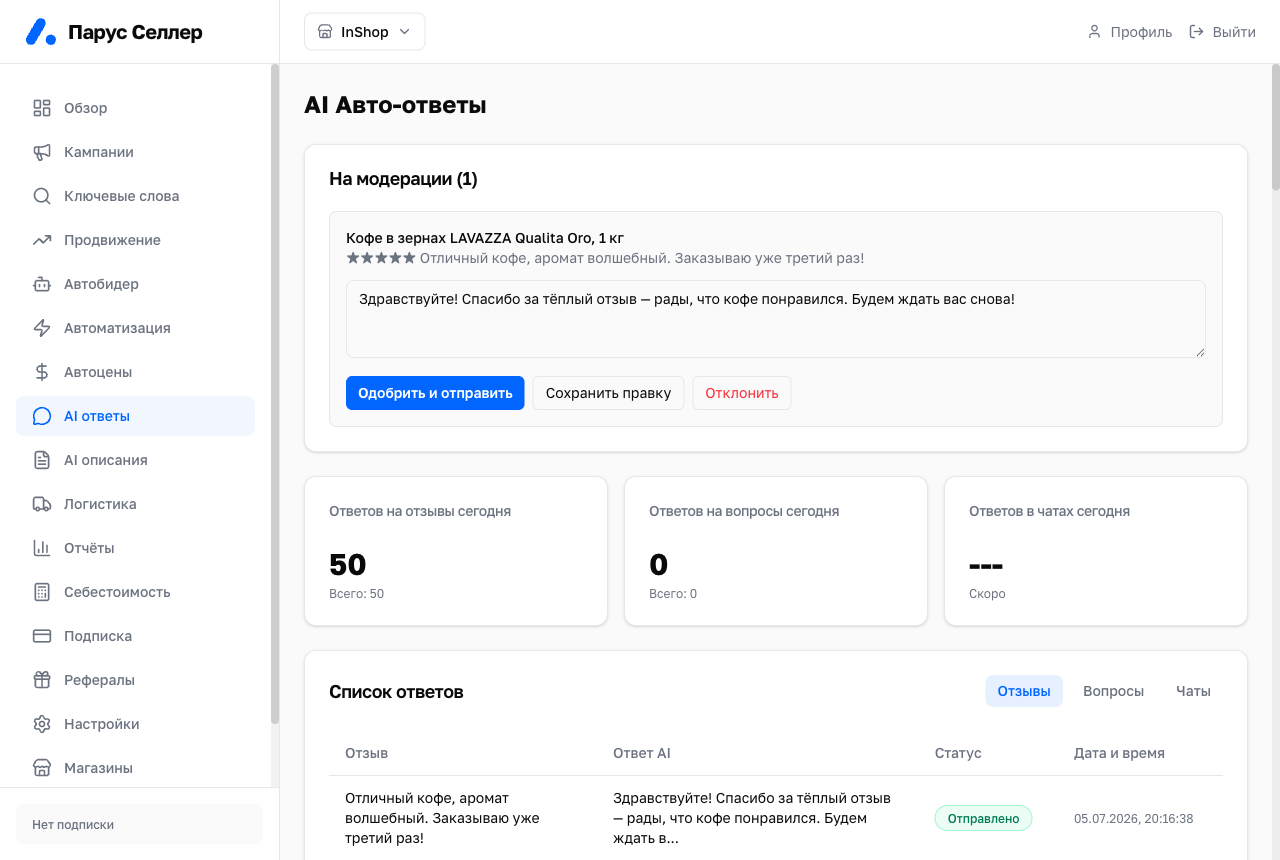Screen dimensions: 1280x860
Task: Click the Ответов на вопросы сегодня card
Action: 776,551
